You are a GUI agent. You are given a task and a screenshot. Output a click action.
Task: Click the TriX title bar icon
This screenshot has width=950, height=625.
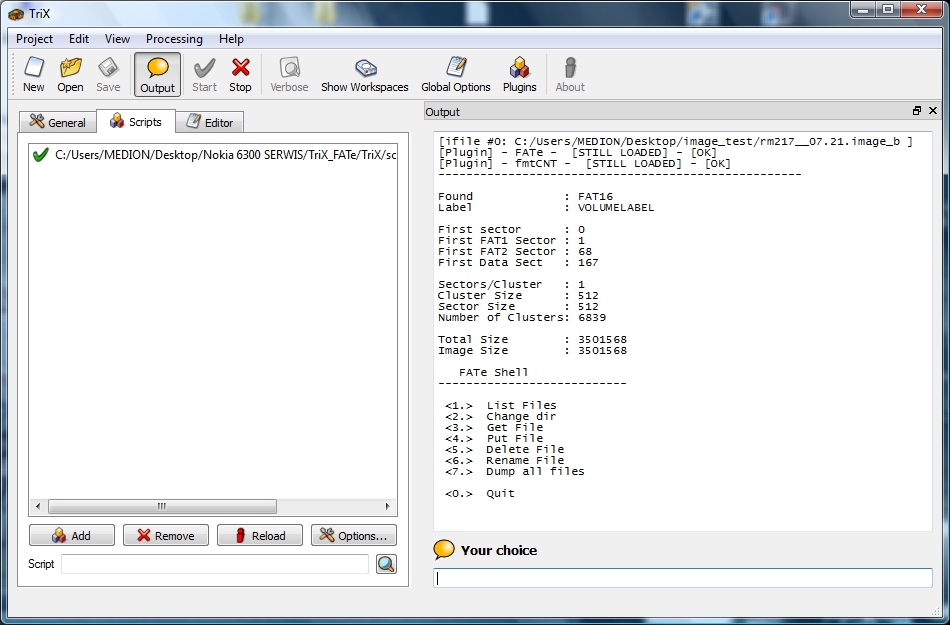pos(16,13)
